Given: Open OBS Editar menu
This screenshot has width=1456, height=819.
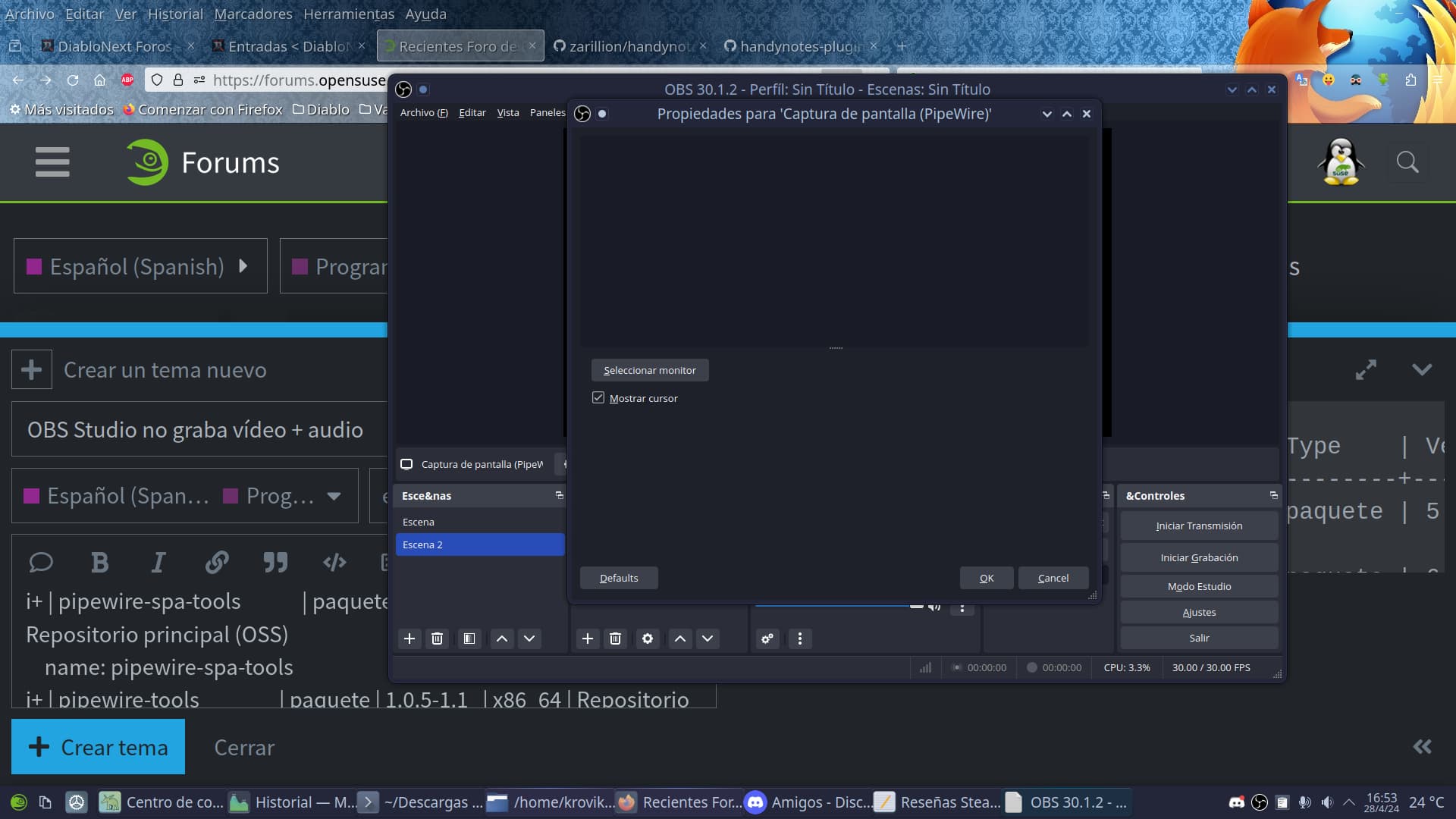Looking at the screenshot, I should [x=472, y=112].
